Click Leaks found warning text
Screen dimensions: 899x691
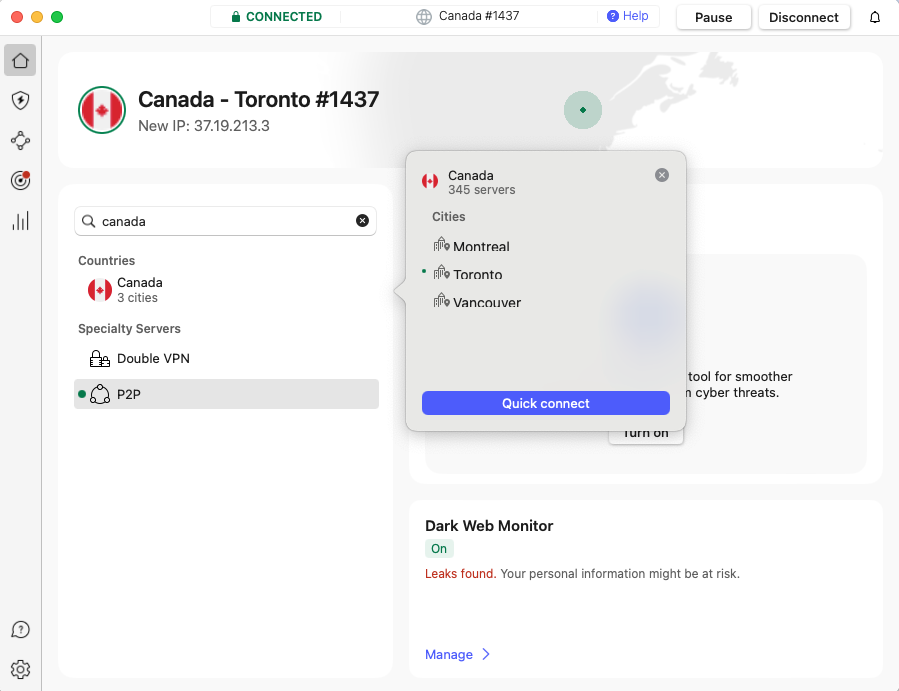pos(460,573)
